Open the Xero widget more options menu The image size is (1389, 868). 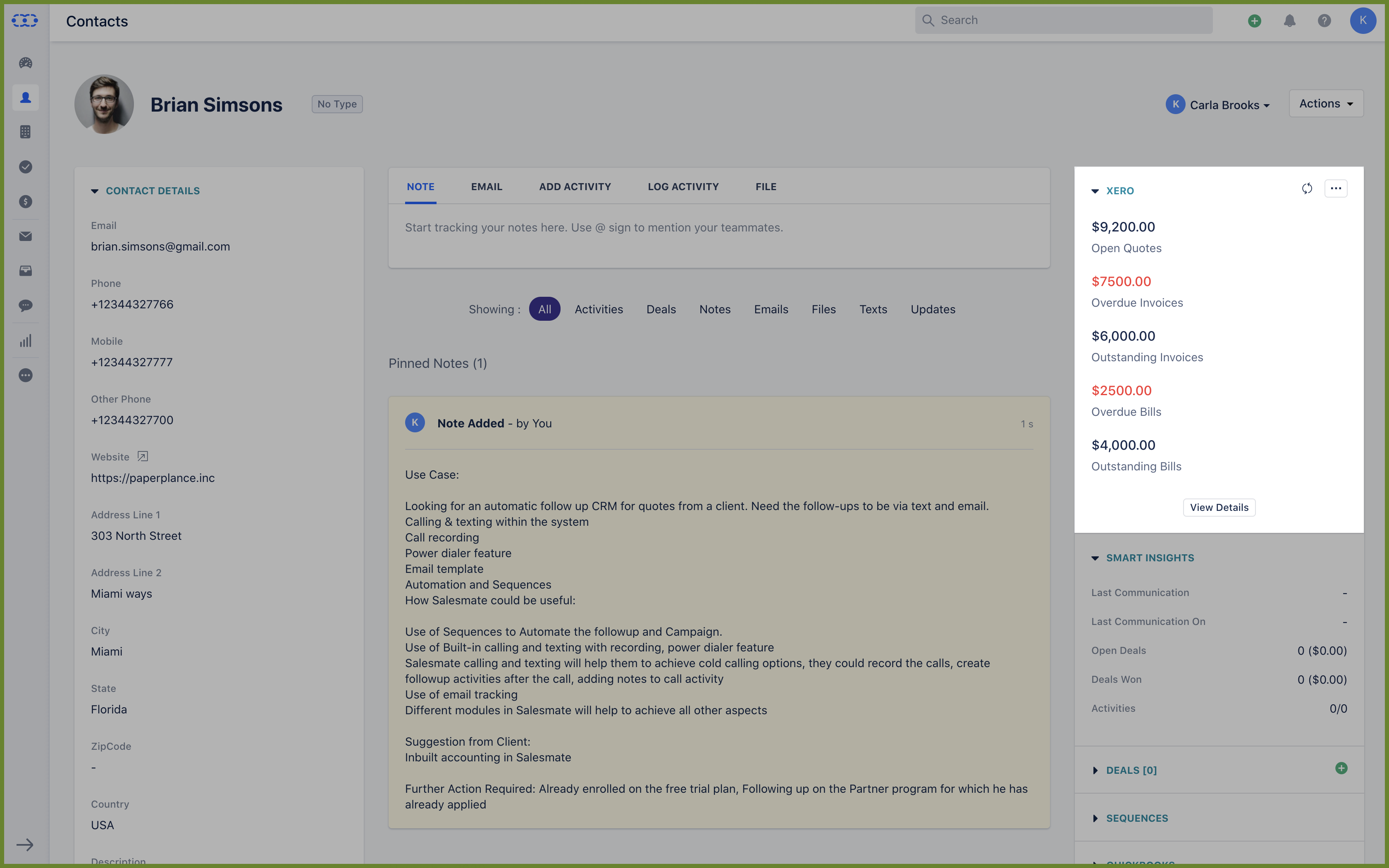[x=1336, y=189]
